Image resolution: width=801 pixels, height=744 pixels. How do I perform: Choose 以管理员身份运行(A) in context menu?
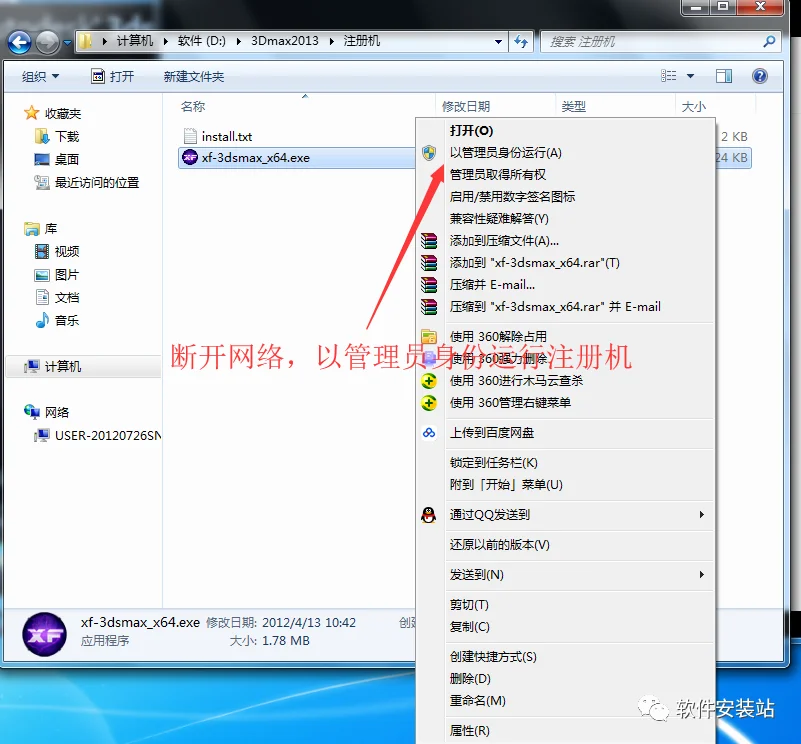[566, 153]
